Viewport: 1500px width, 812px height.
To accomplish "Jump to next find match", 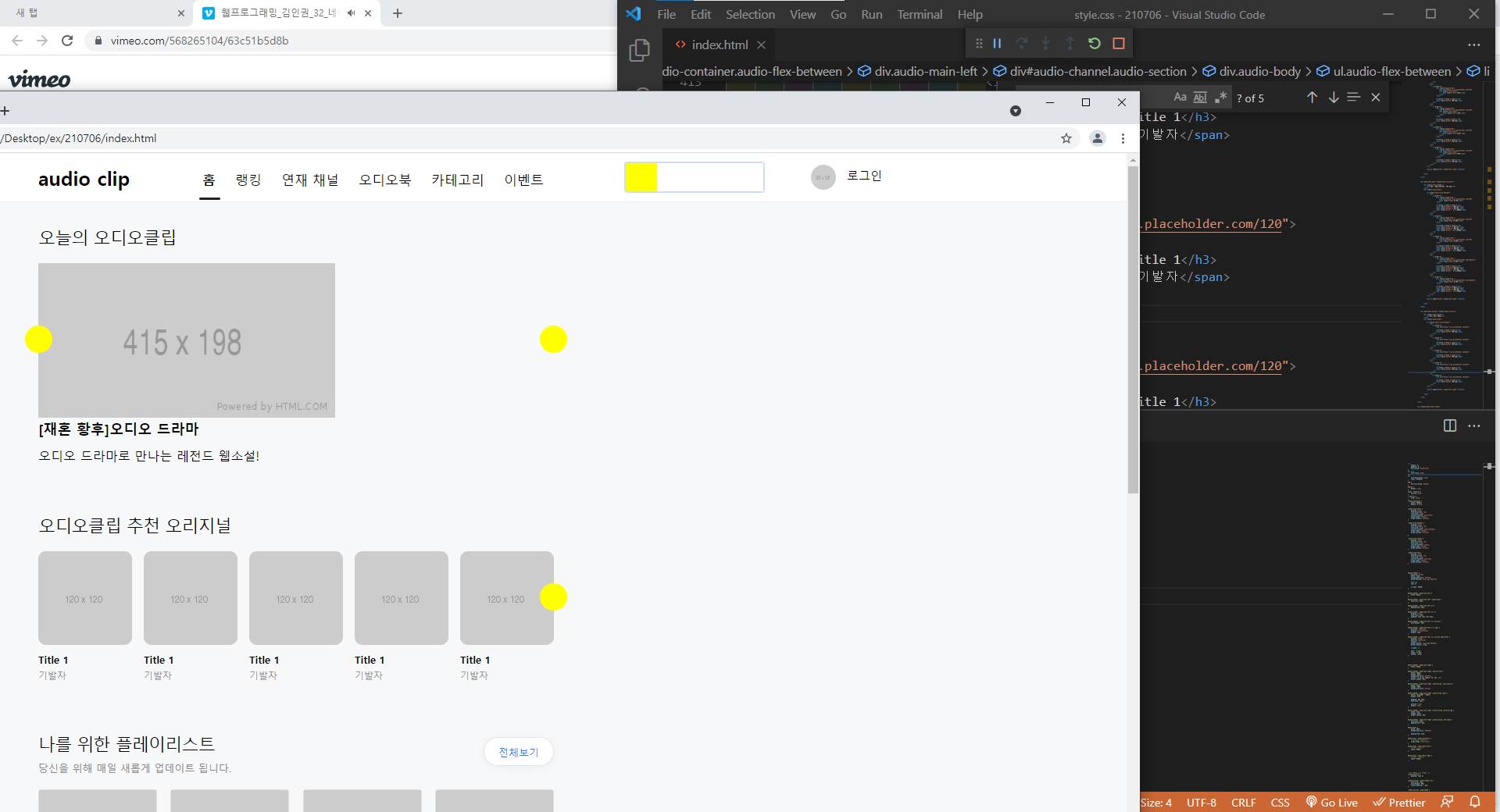I will tap(1334, 98).
